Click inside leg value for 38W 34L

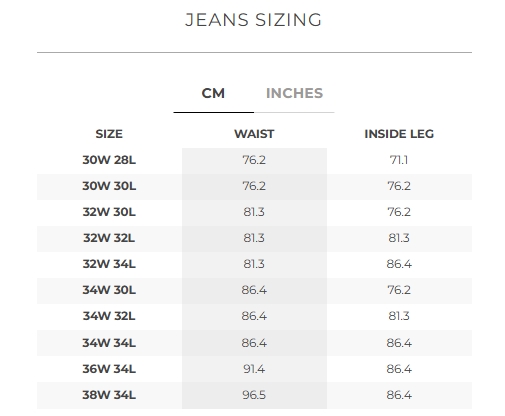[x=399, y=395]
